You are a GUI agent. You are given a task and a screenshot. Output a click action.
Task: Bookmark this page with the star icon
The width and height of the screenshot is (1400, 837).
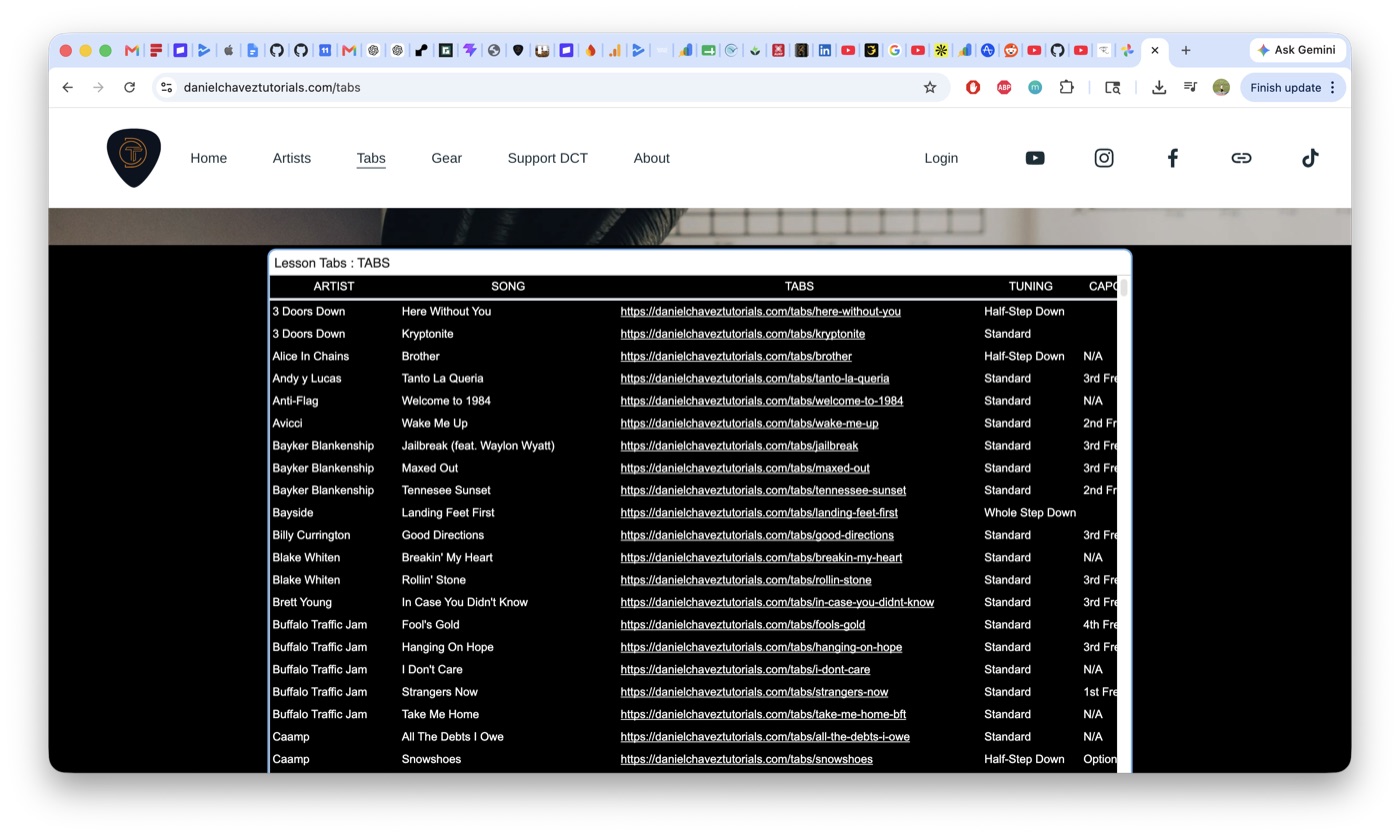tap(930, 87)
